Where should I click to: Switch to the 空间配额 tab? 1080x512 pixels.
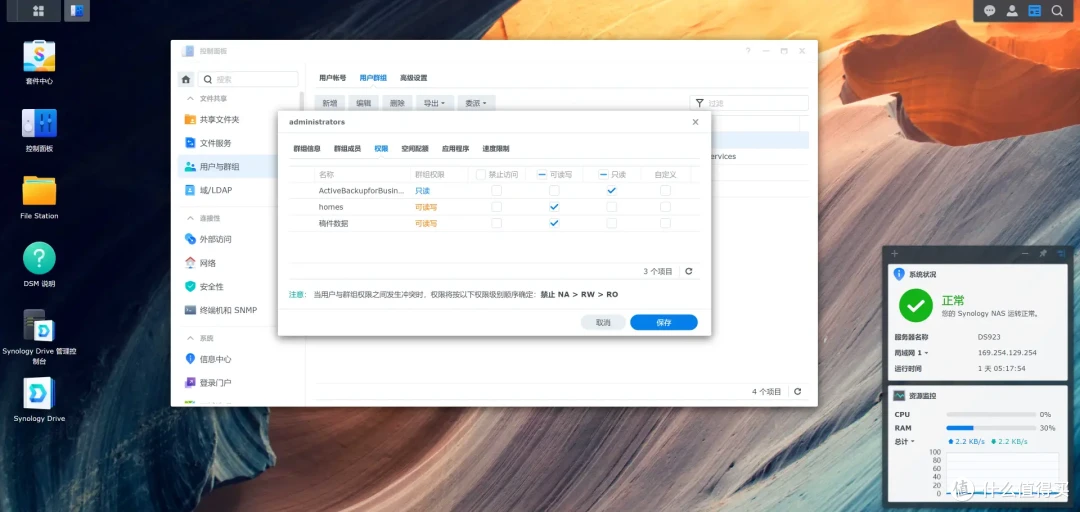coord(415,149)
